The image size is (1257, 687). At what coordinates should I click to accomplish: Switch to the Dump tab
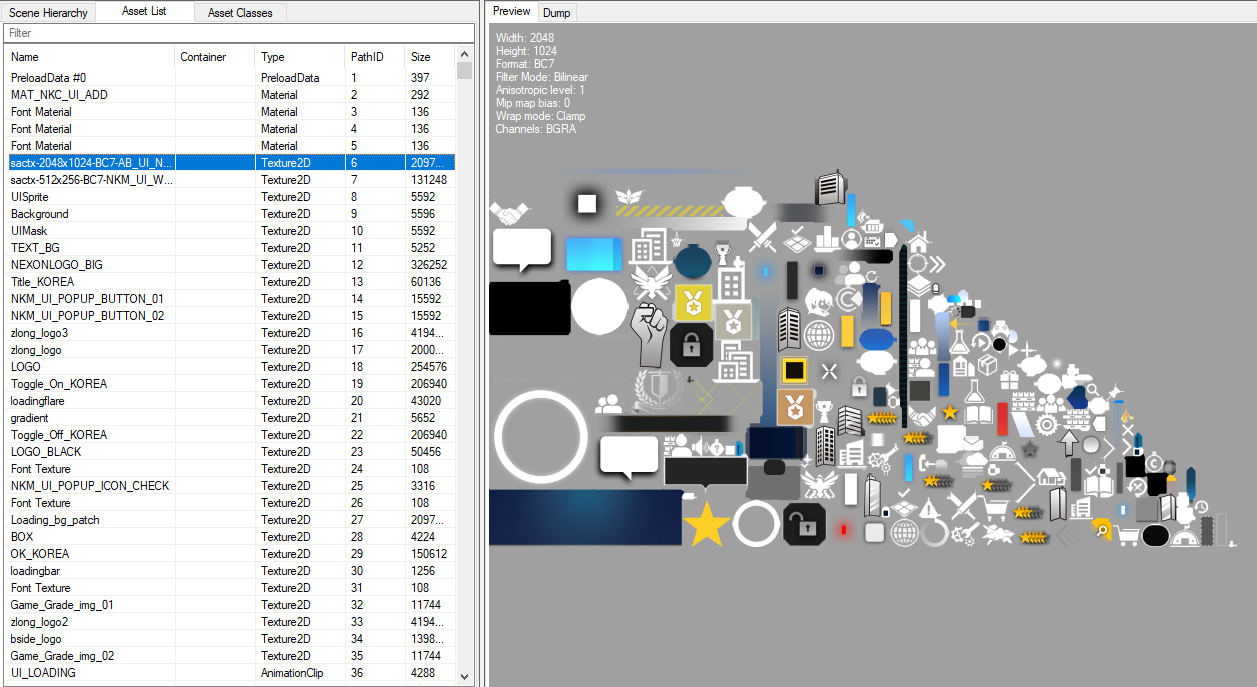point(556,12)
